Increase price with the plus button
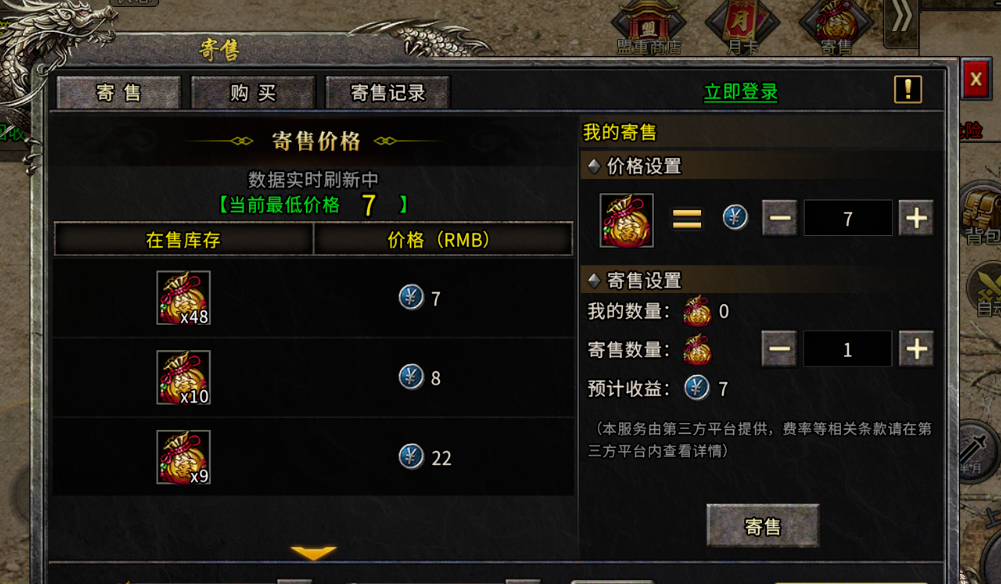The image size is (1001, 584). click(916, 218)
